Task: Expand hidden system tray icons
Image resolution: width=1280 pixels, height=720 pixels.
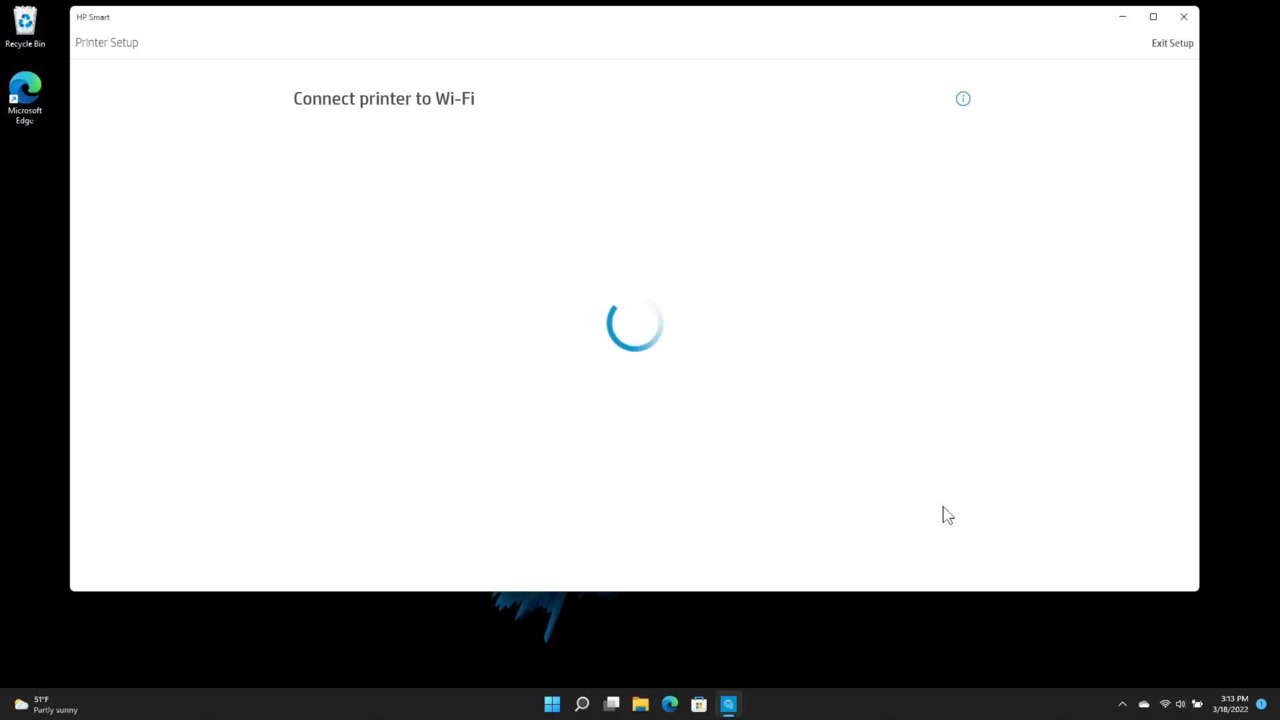Action: tap(1122, 704)
